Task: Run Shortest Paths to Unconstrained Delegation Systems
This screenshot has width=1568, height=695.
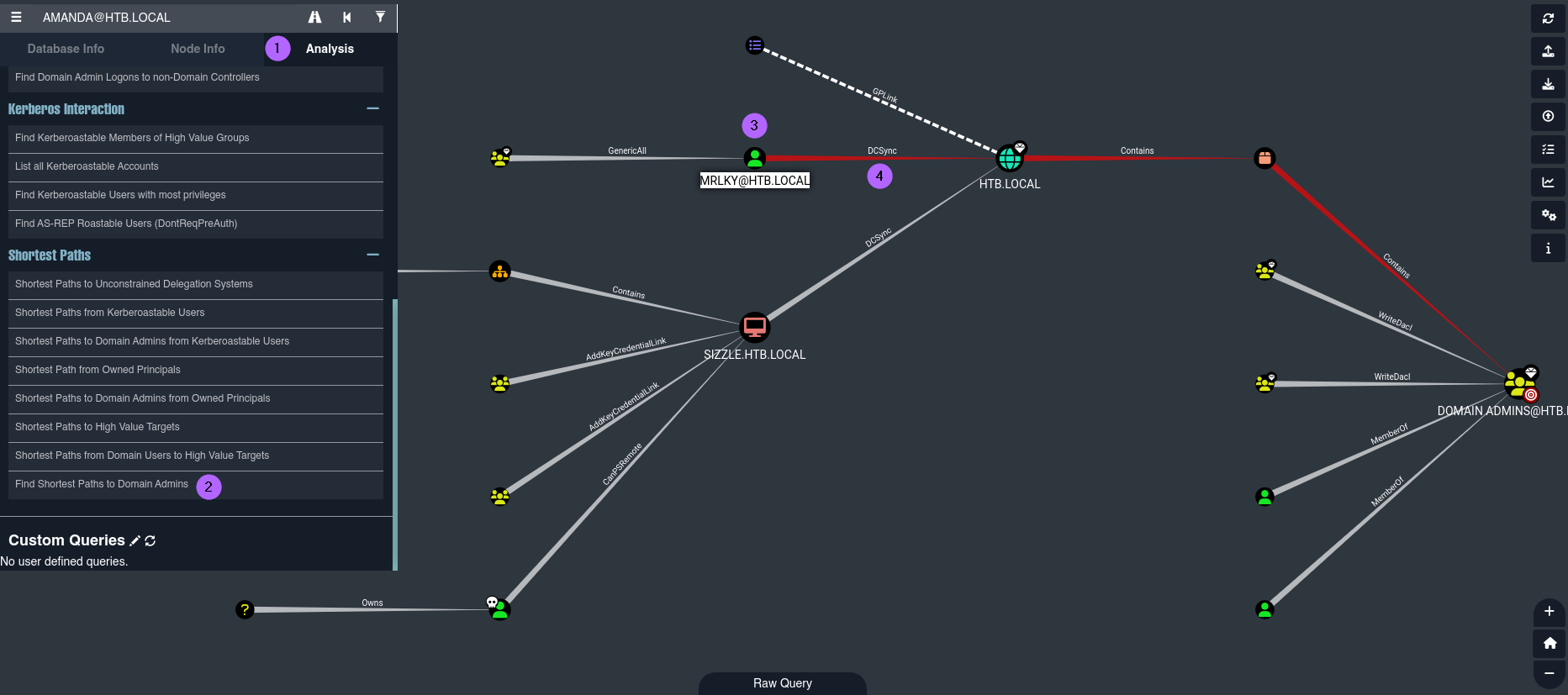Action: tap(195, 284)
